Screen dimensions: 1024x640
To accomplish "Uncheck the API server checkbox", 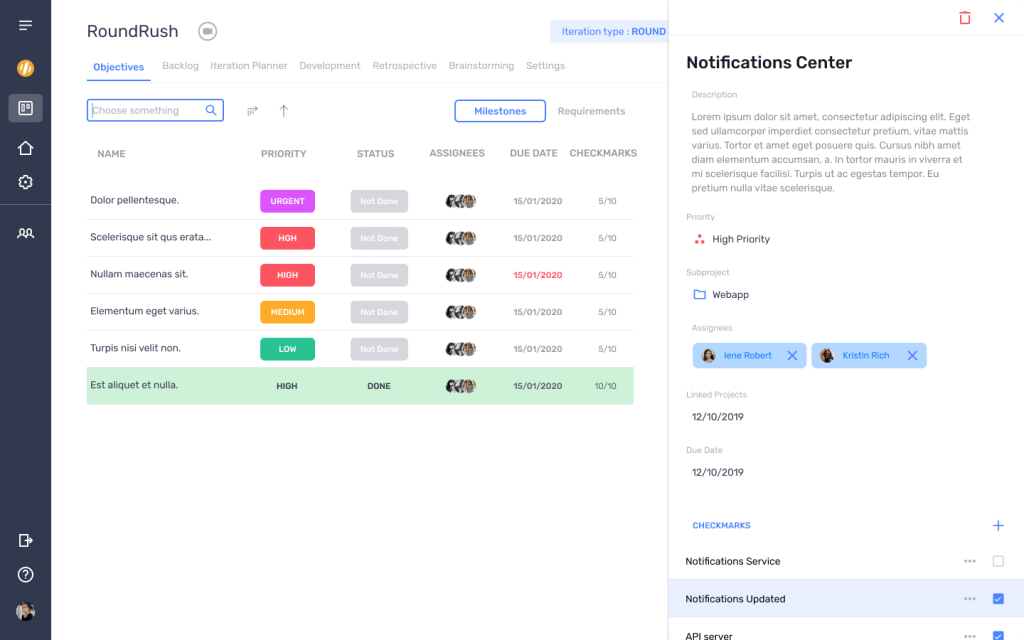I will [998, 635].
